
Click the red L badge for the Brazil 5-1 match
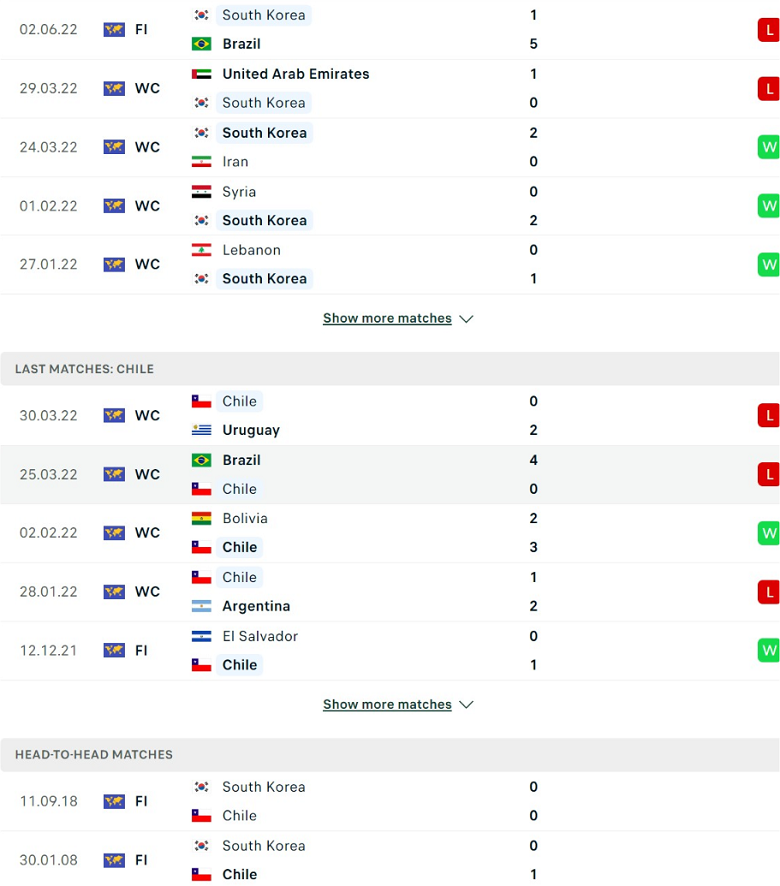769,30
